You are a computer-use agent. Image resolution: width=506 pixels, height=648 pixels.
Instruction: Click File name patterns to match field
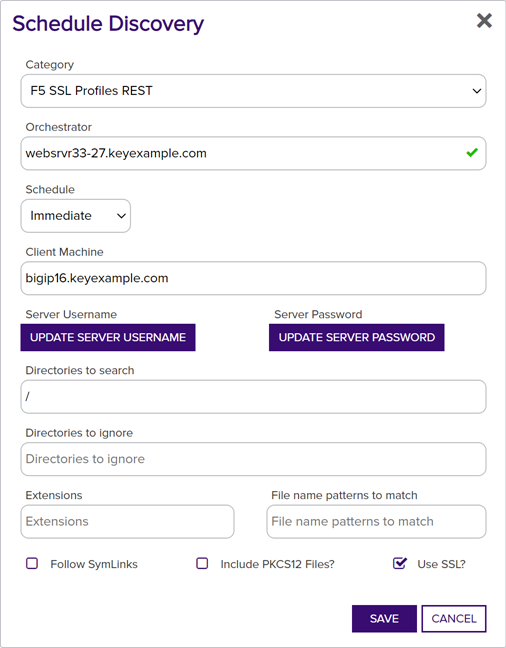[x=376, y=522]
